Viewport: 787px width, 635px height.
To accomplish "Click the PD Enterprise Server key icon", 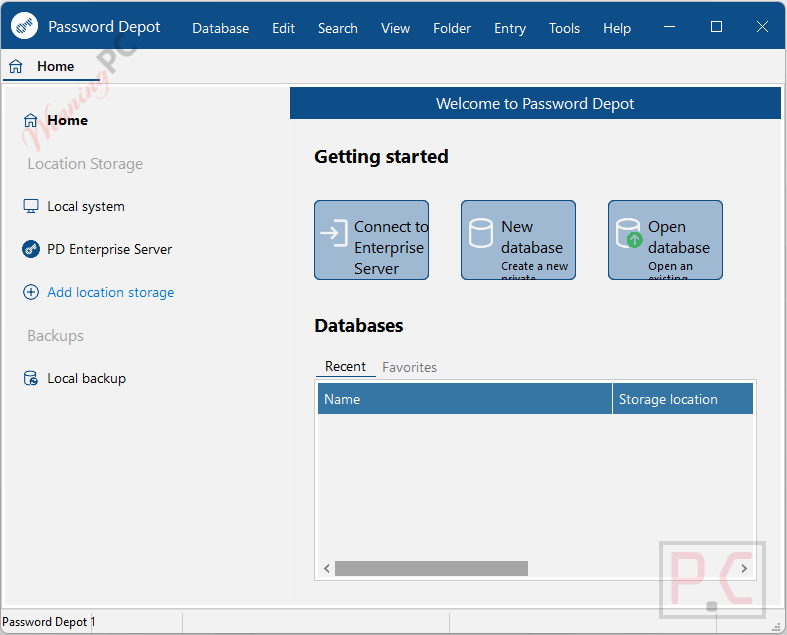I will tap(31, 249).
